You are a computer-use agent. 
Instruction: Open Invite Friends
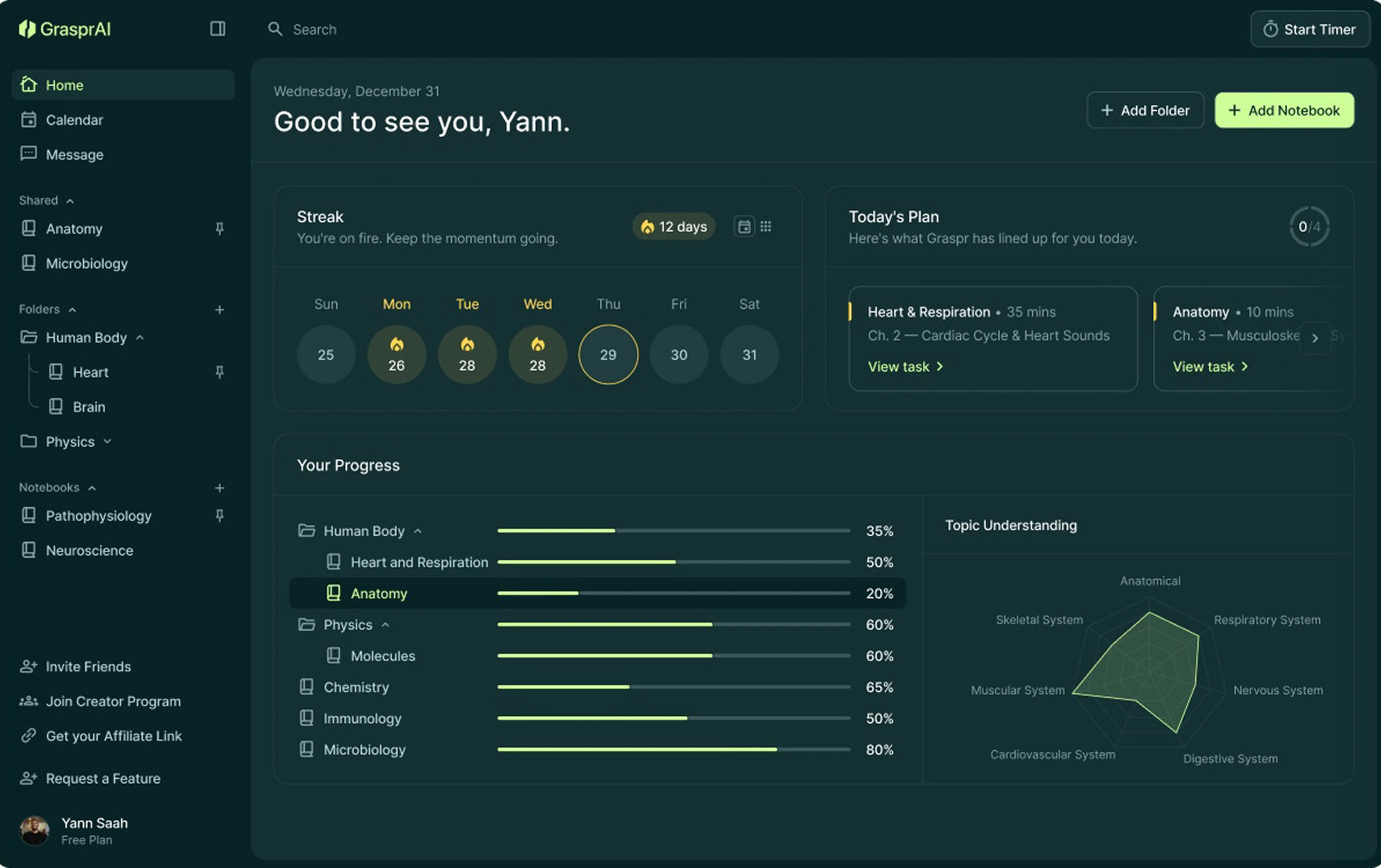point(75,666)
